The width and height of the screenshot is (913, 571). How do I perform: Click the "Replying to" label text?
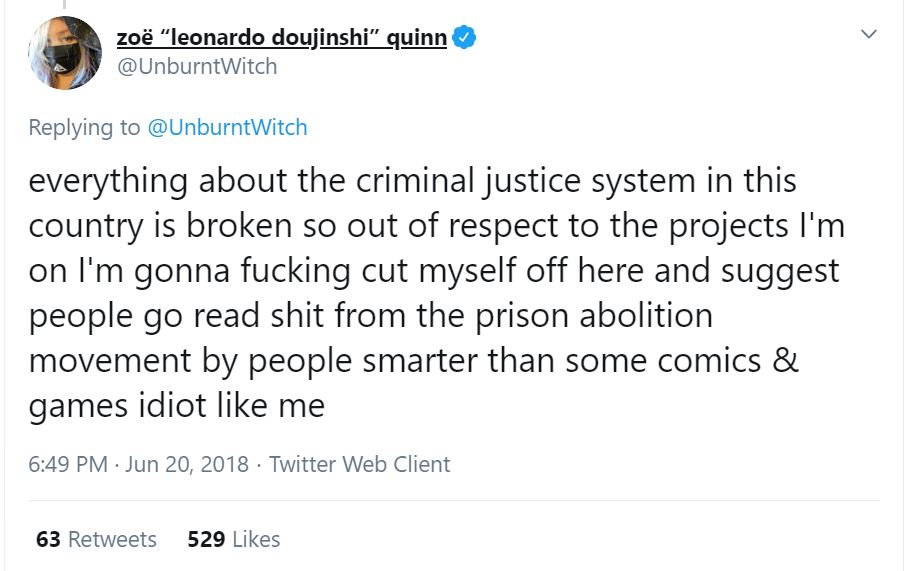[x=84, y=127]
